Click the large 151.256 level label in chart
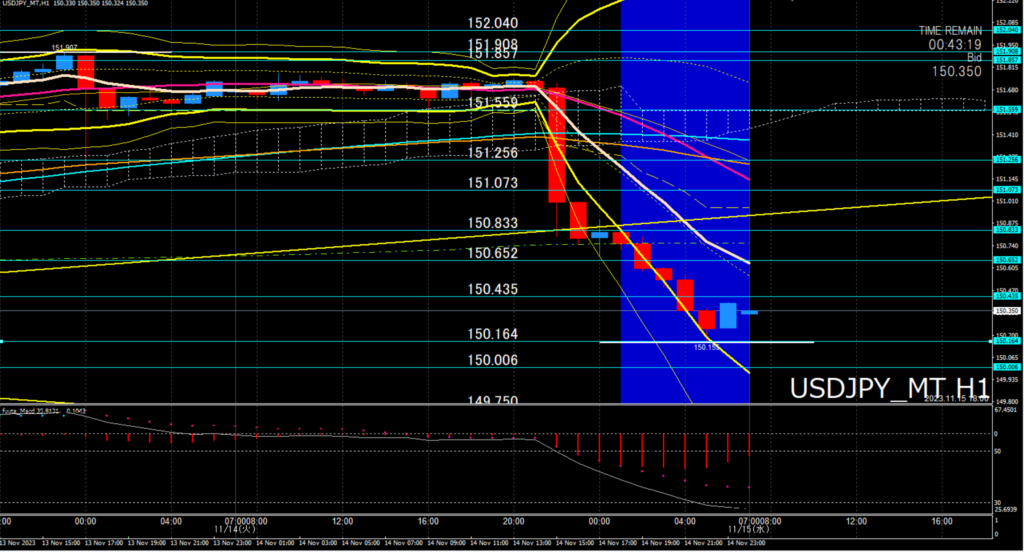The width and height of the screenshot is (1024, 552). tap(492, 153)
